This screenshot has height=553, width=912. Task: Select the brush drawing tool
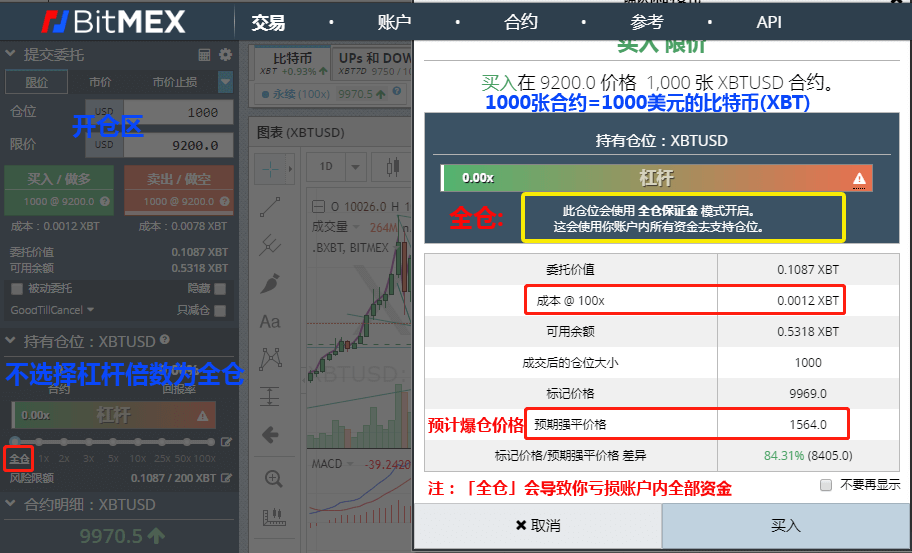270,284
